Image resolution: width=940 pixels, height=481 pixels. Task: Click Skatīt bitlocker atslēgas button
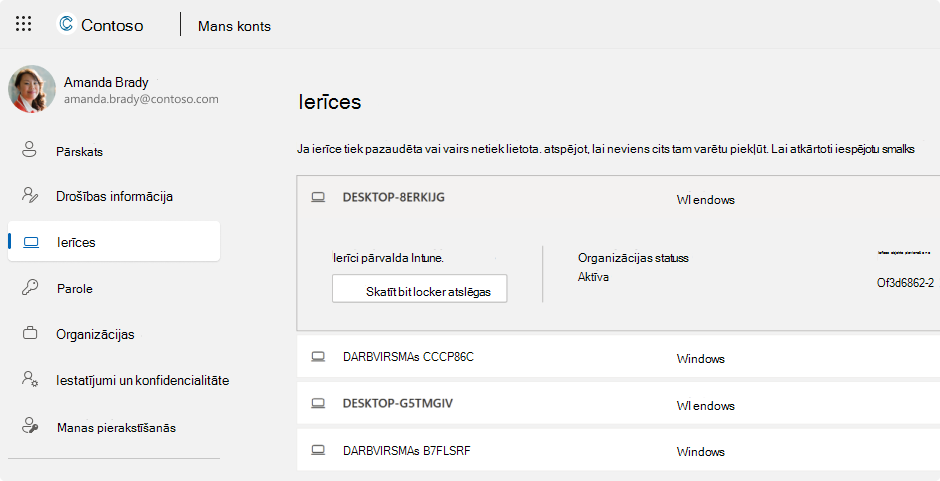pos(420,288)
